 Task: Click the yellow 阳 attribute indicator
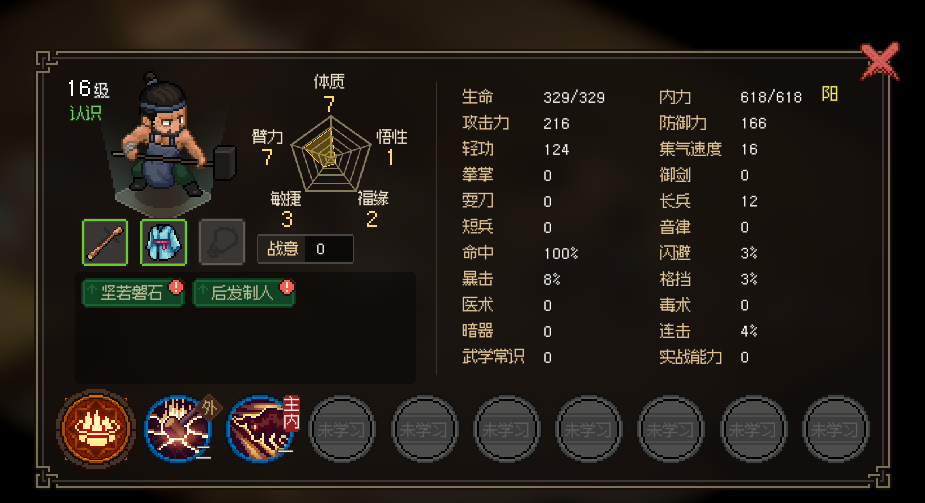[829, 94]
